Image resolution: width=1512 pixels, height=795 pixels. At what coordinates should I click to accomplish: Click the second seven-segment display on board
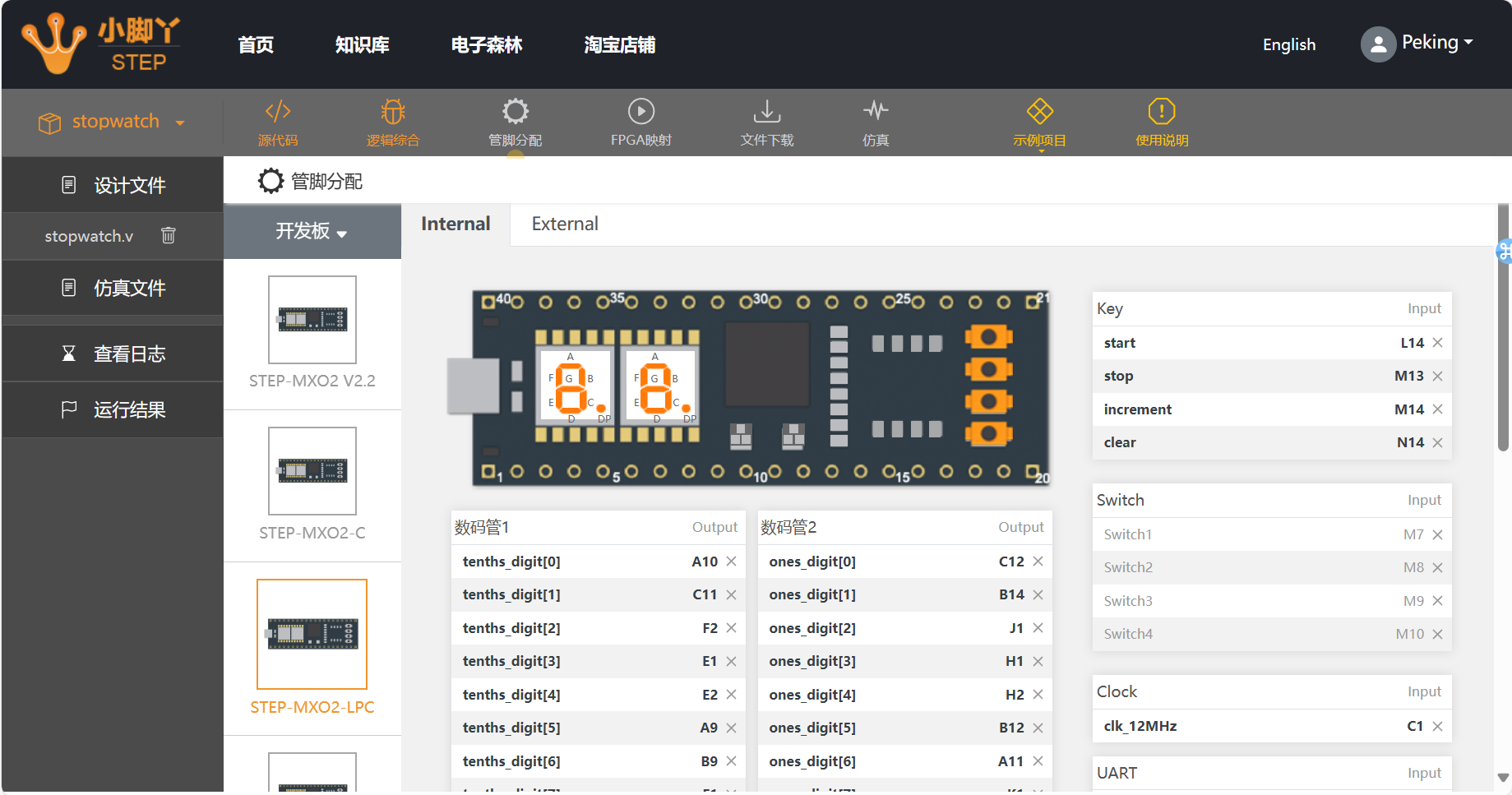coord(661,386)
